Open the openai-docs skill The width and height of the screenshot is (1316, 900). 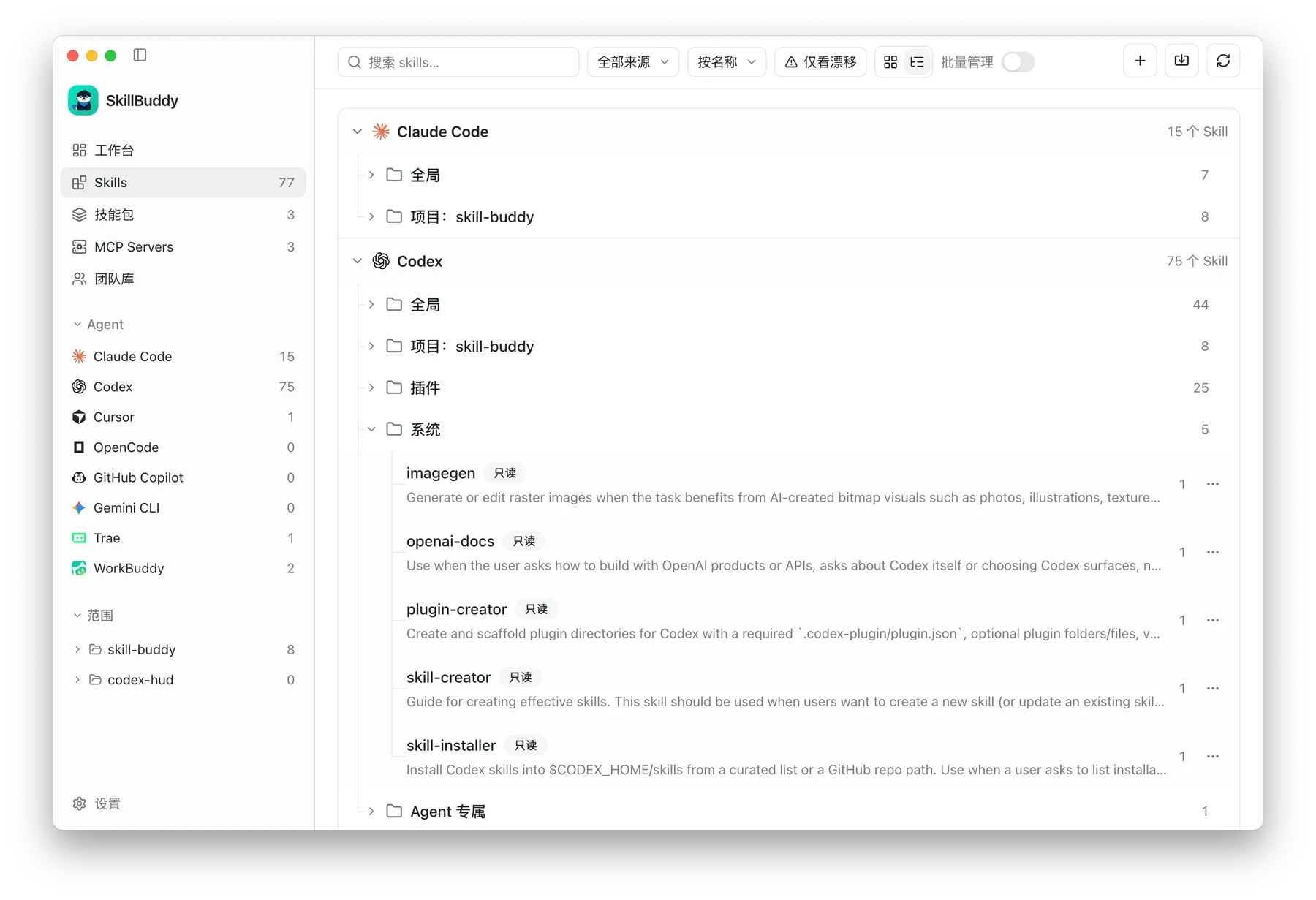450,541
